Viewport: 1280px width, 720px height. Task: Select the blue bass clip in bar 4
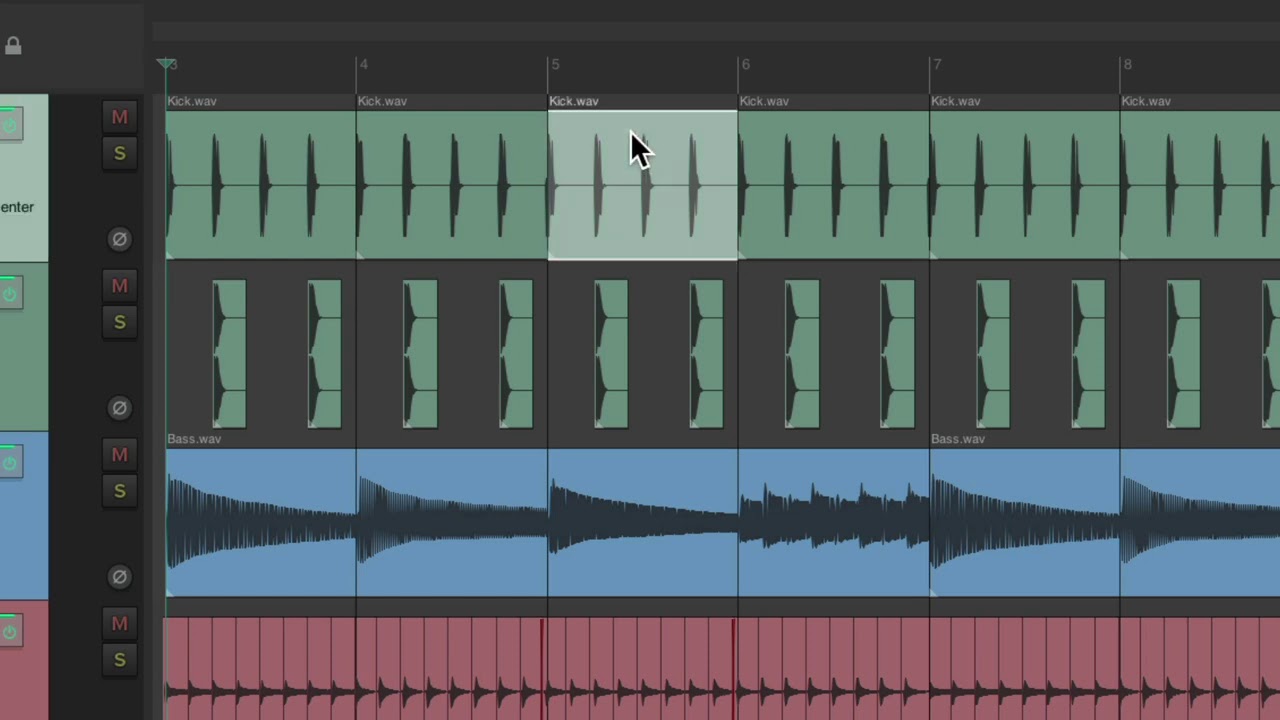tap(452, 523)
